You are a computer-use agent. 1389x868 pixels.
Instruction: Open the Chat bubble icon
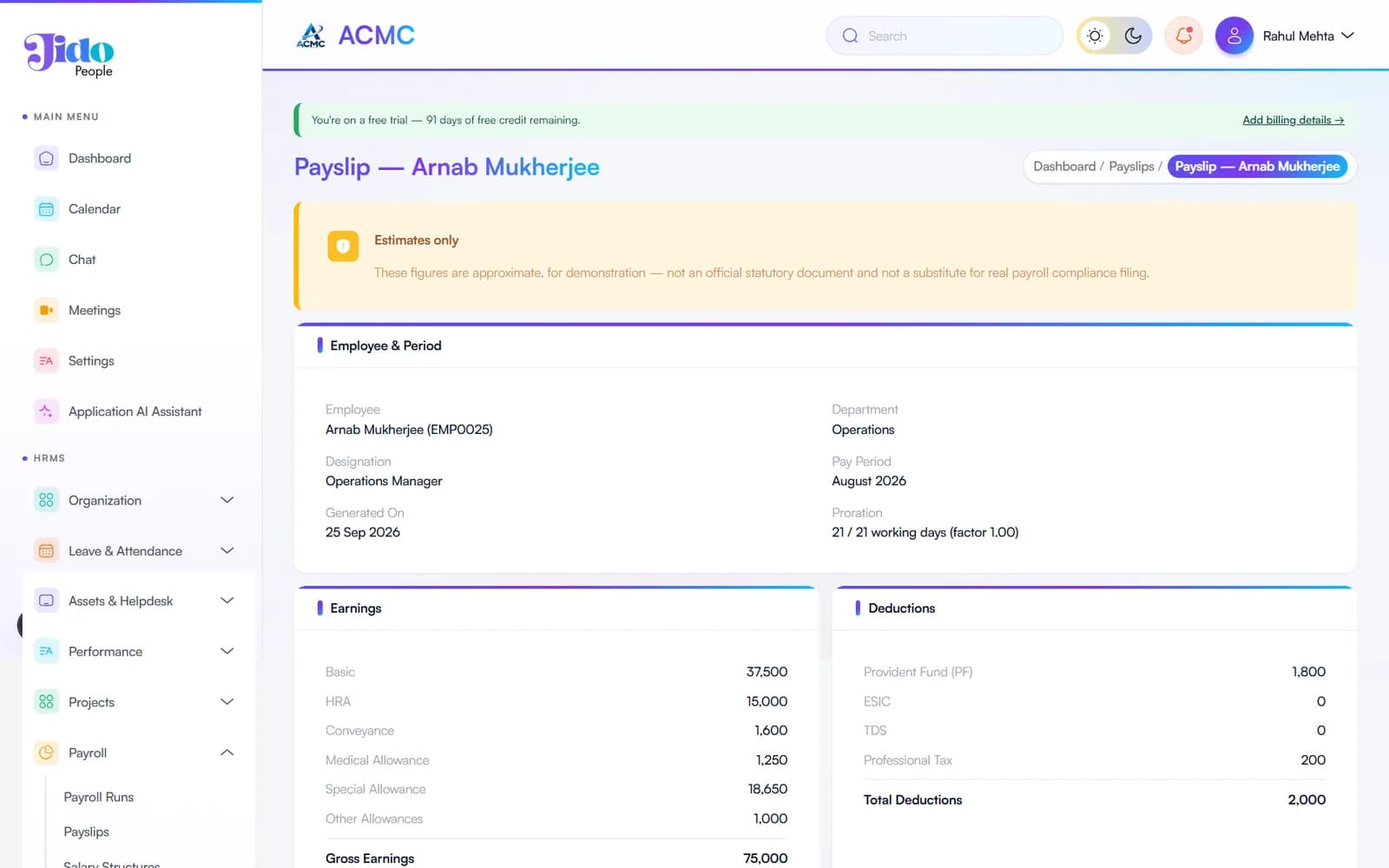(x=46, y=260)
